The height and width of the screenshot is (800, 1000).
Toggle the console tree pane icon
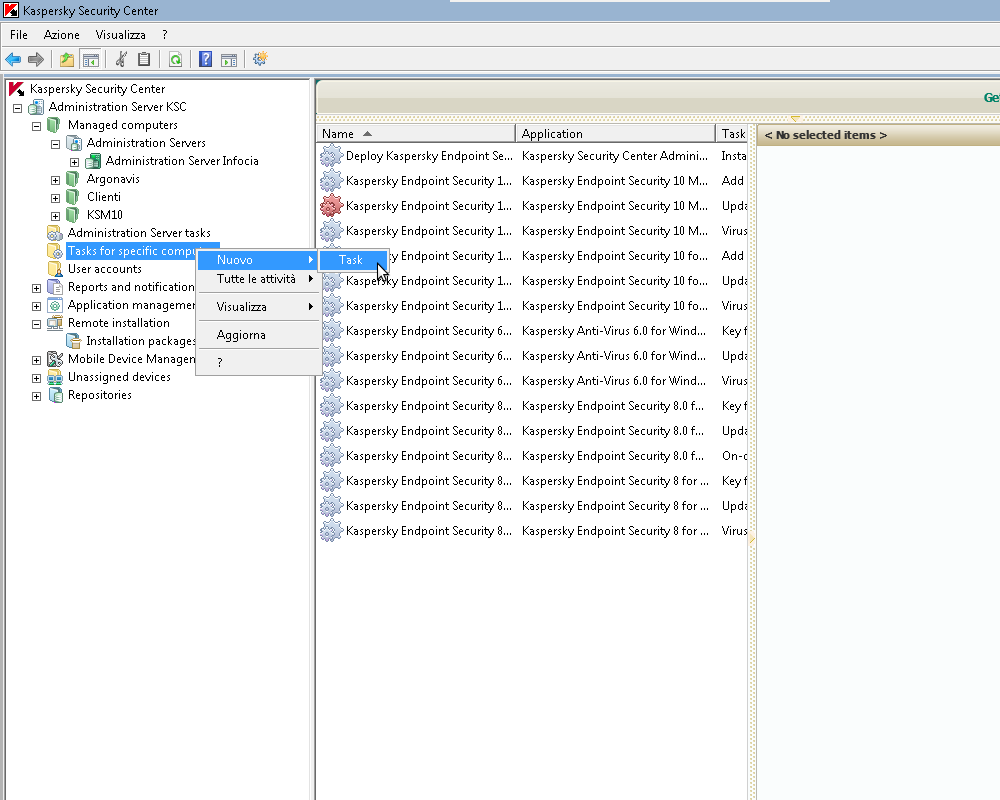click(91, 60)
